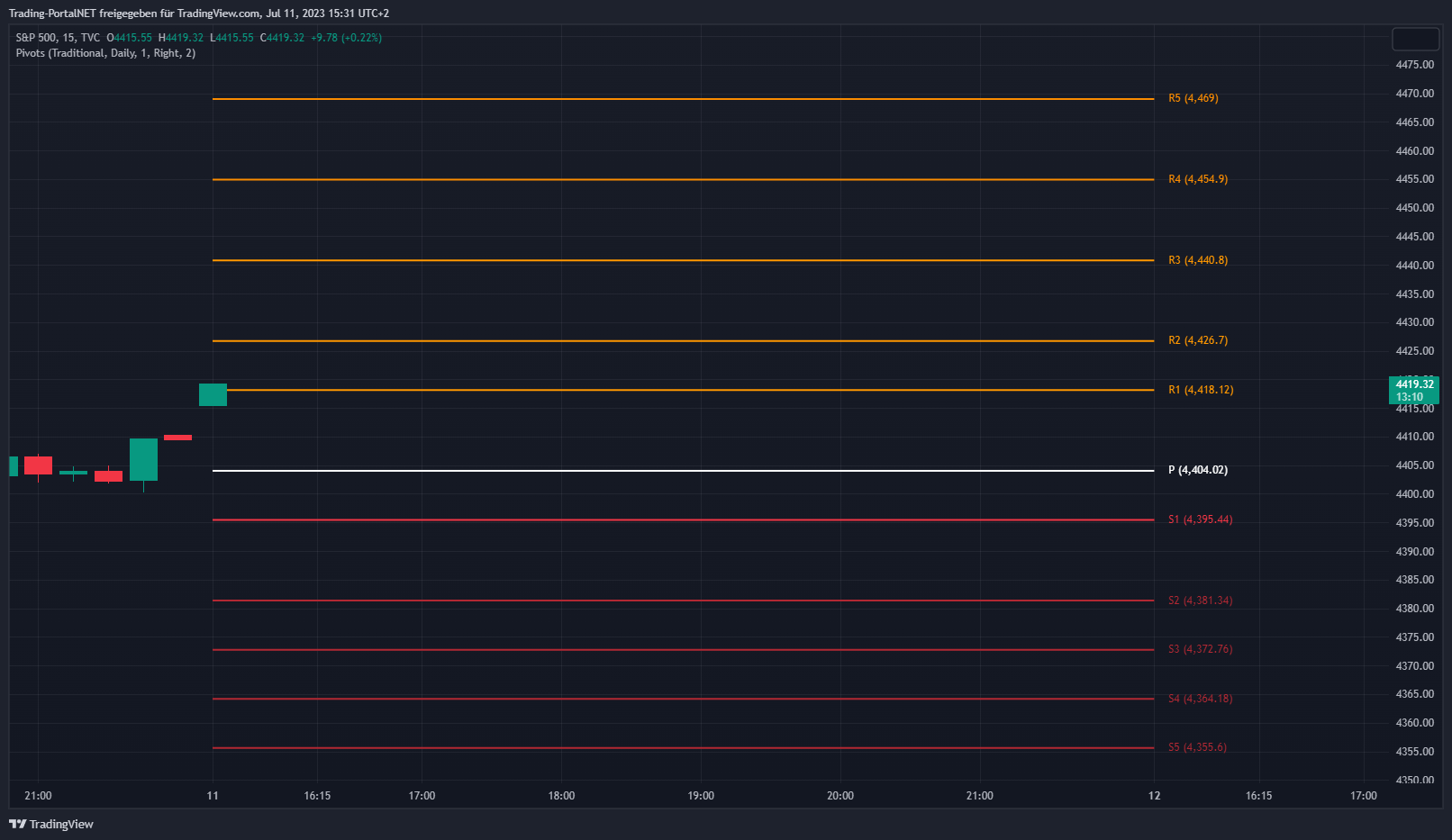Click the 19:00 time axis label
Viewport: 1452px width, 840px height.
pos(700,796)
